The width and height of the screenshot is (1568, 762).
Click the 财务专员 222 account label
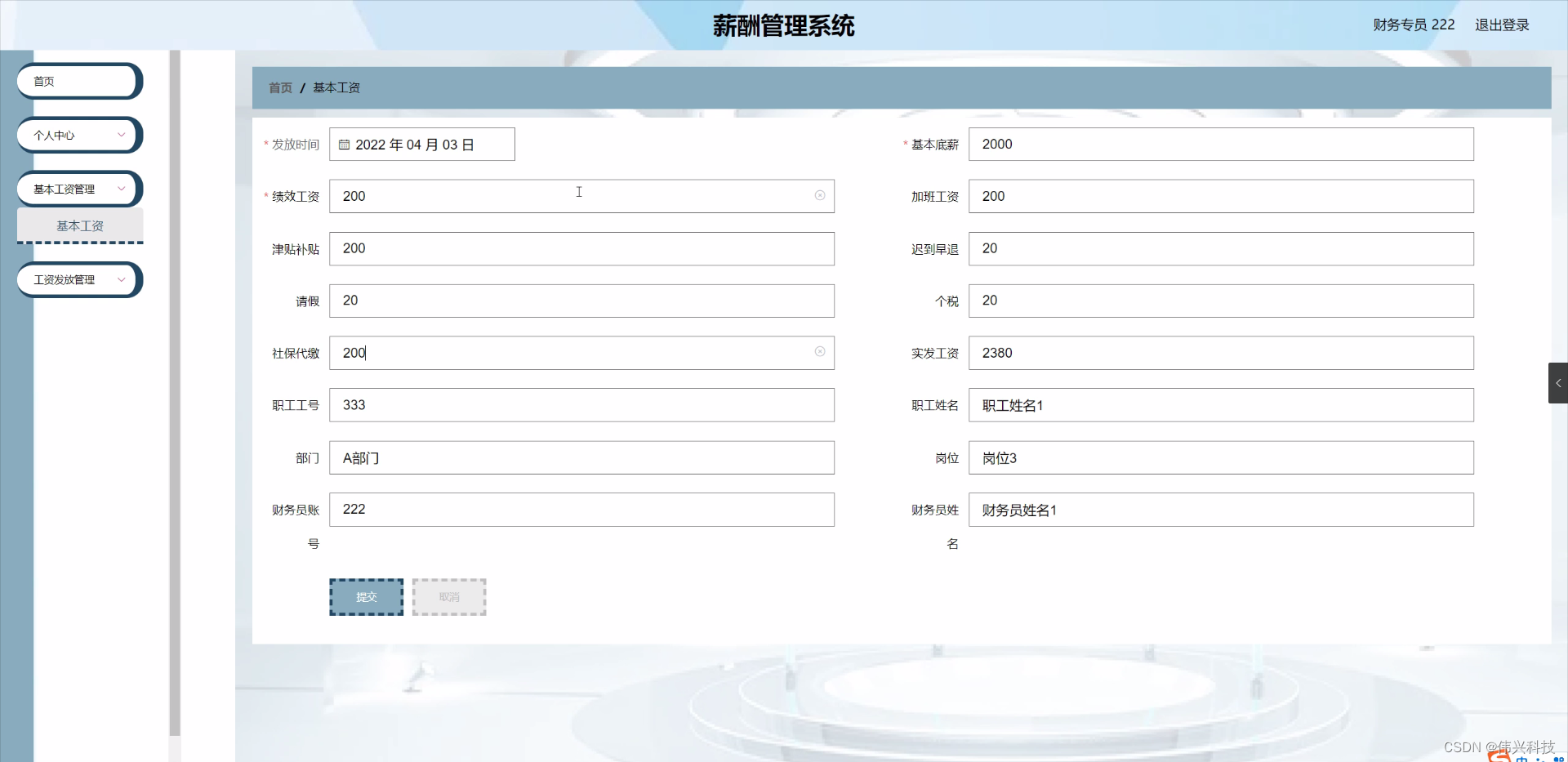point(1413,25)
